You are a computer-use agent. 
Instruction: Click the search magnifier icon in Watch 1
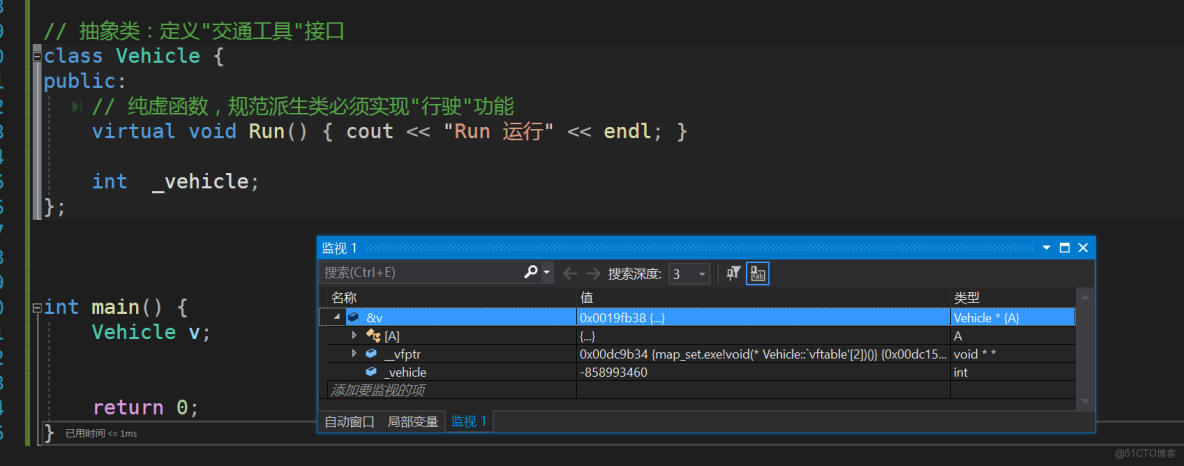[x=531, y=273]
